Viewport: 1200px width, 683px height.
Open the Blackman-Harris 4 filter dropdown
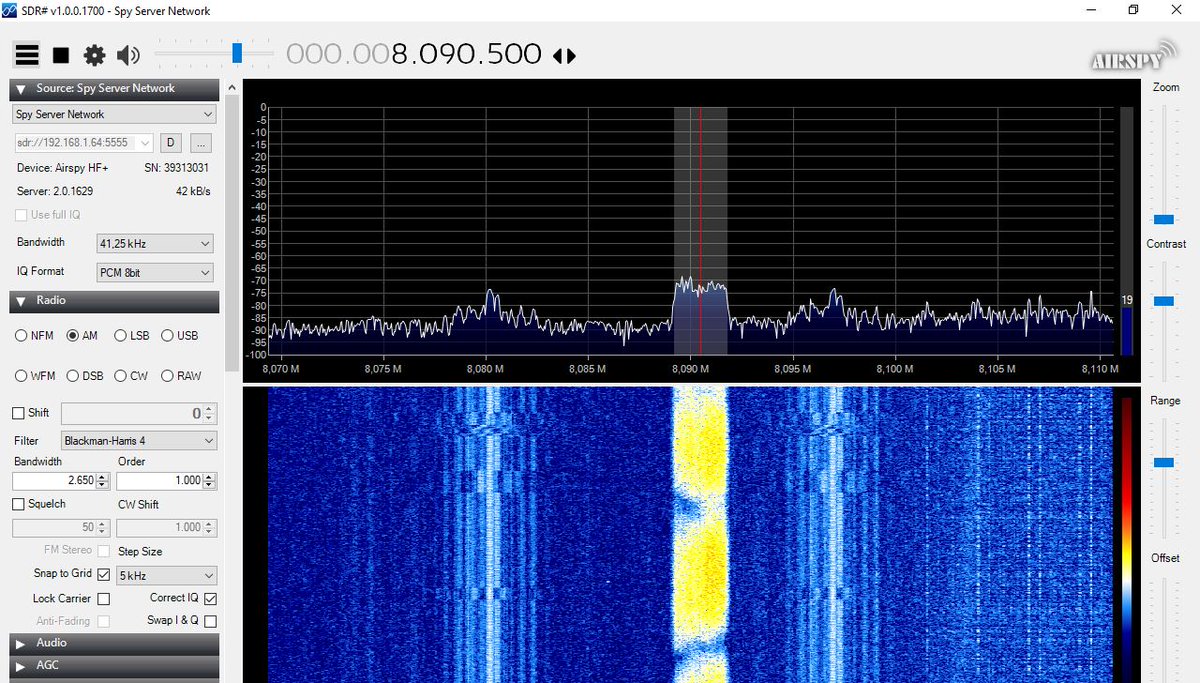pos(137,440)
